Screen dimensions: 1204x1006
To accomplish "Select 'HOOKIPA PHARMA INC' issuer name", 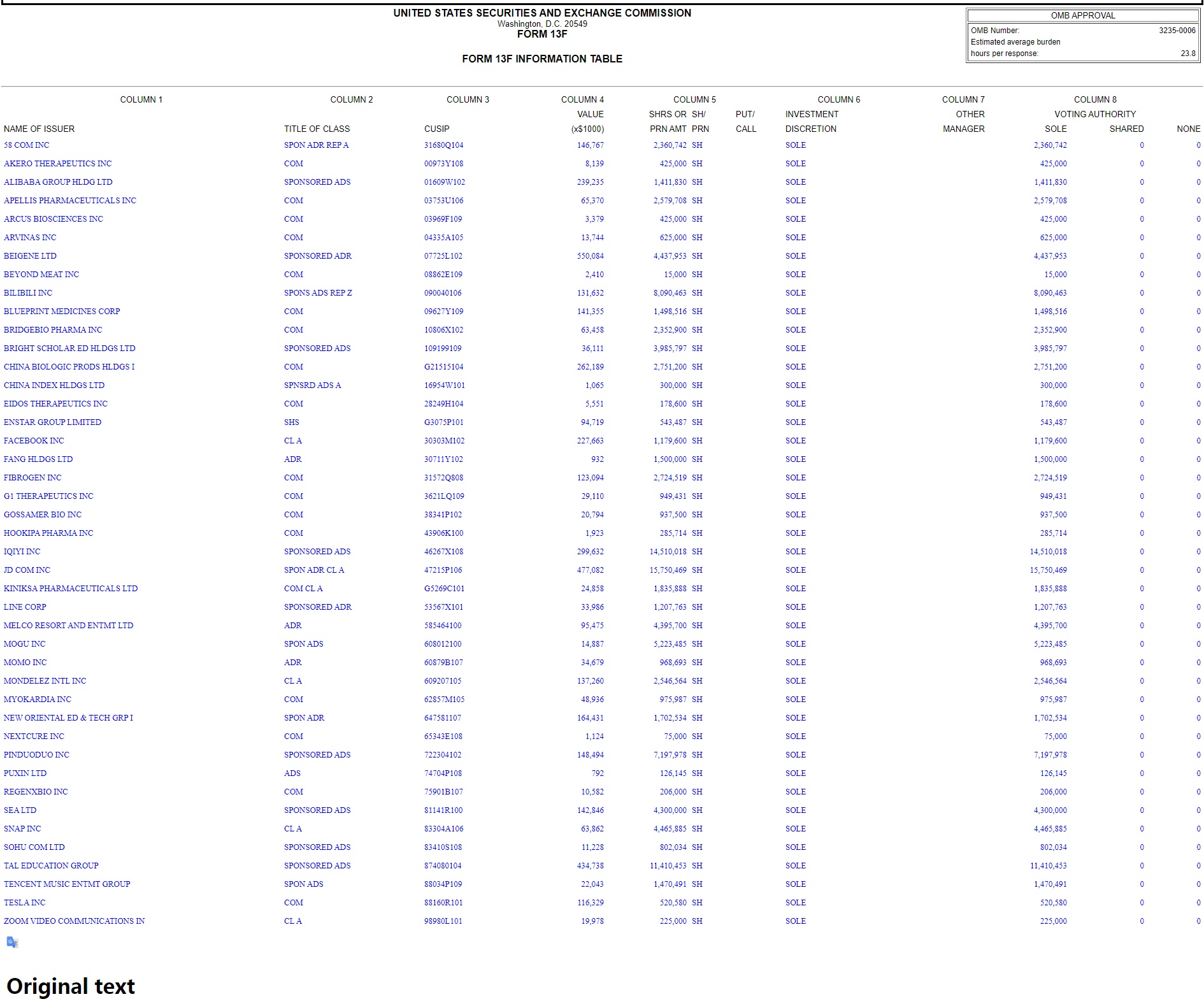I will click(x=48, y=533).
